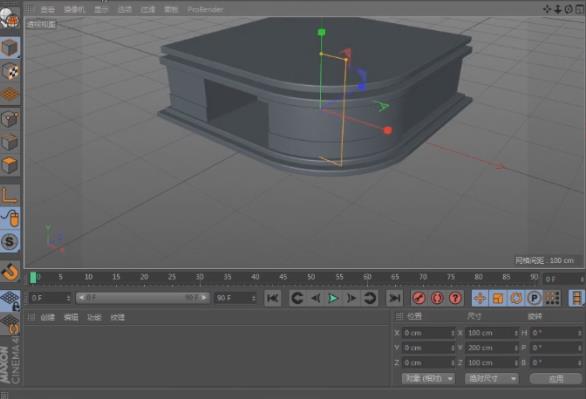The height and width of the screenshot is (399, 586).
Task: Switch to Polygons mode
Action: (10, 165)
